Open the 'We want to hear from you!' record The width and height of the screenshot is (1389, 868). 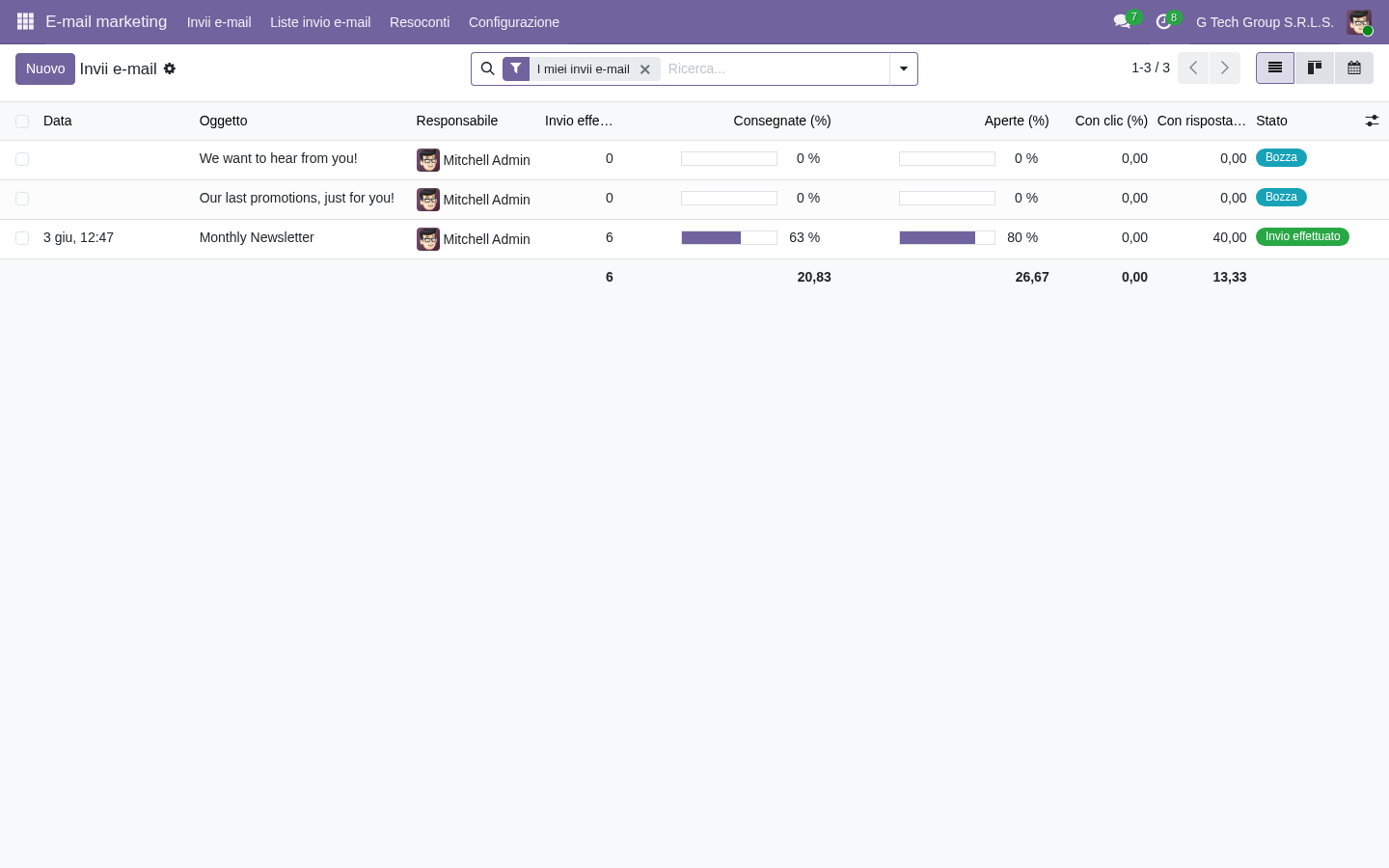point(278,158)
